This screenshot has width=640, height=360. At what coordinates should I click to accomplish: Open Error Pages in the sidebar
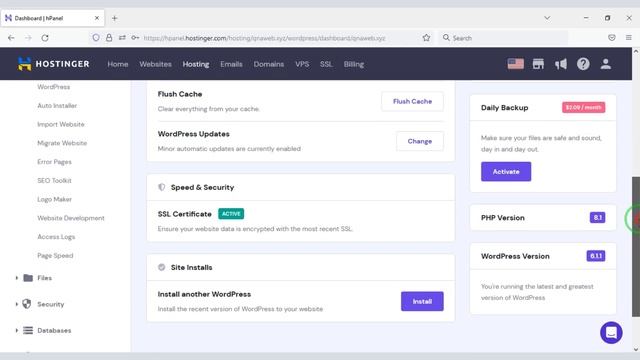coord(54,162)
